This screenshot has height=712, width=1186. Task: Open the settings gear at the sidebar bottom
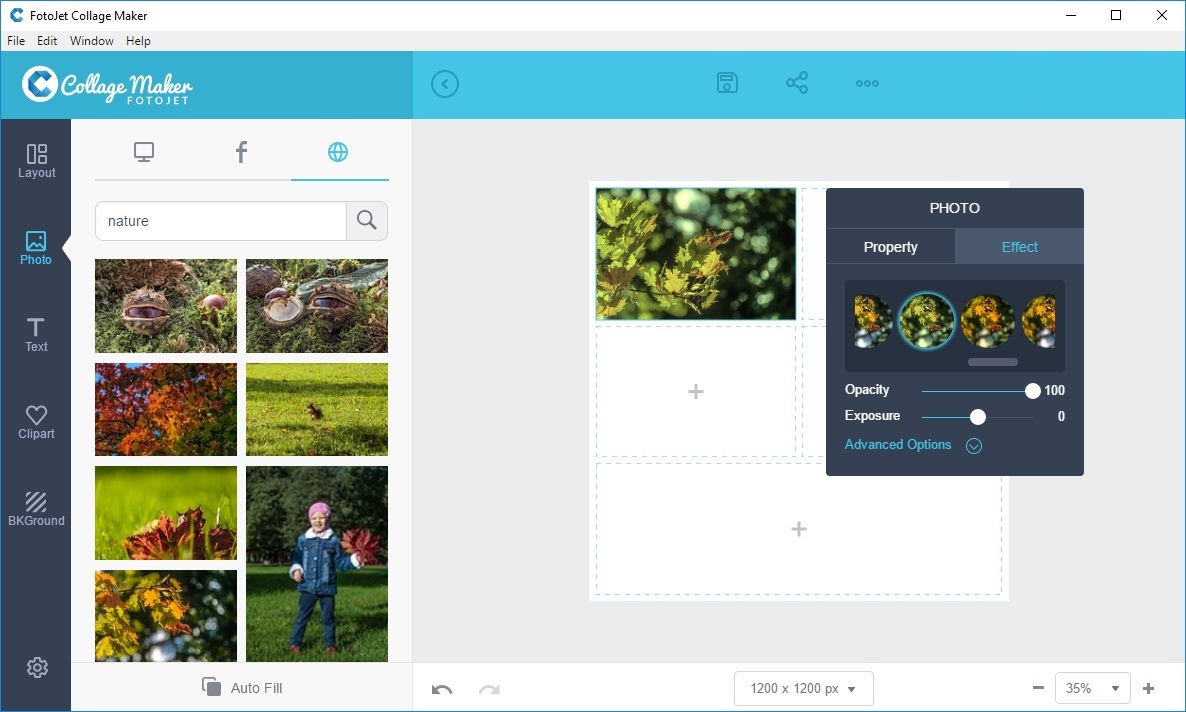[x=37, y=667]
